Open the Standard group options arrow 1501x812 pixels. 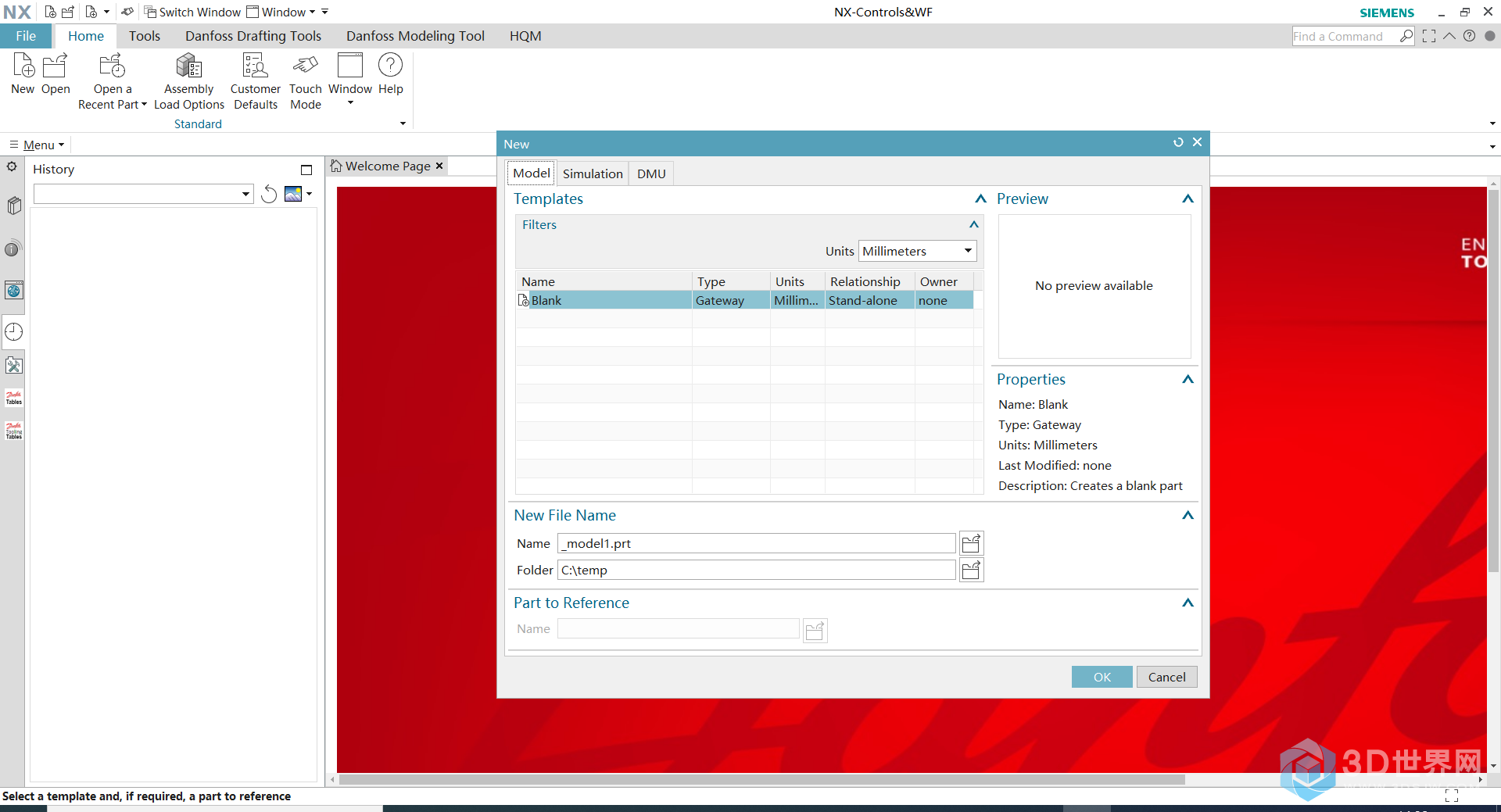pos(403,123)
